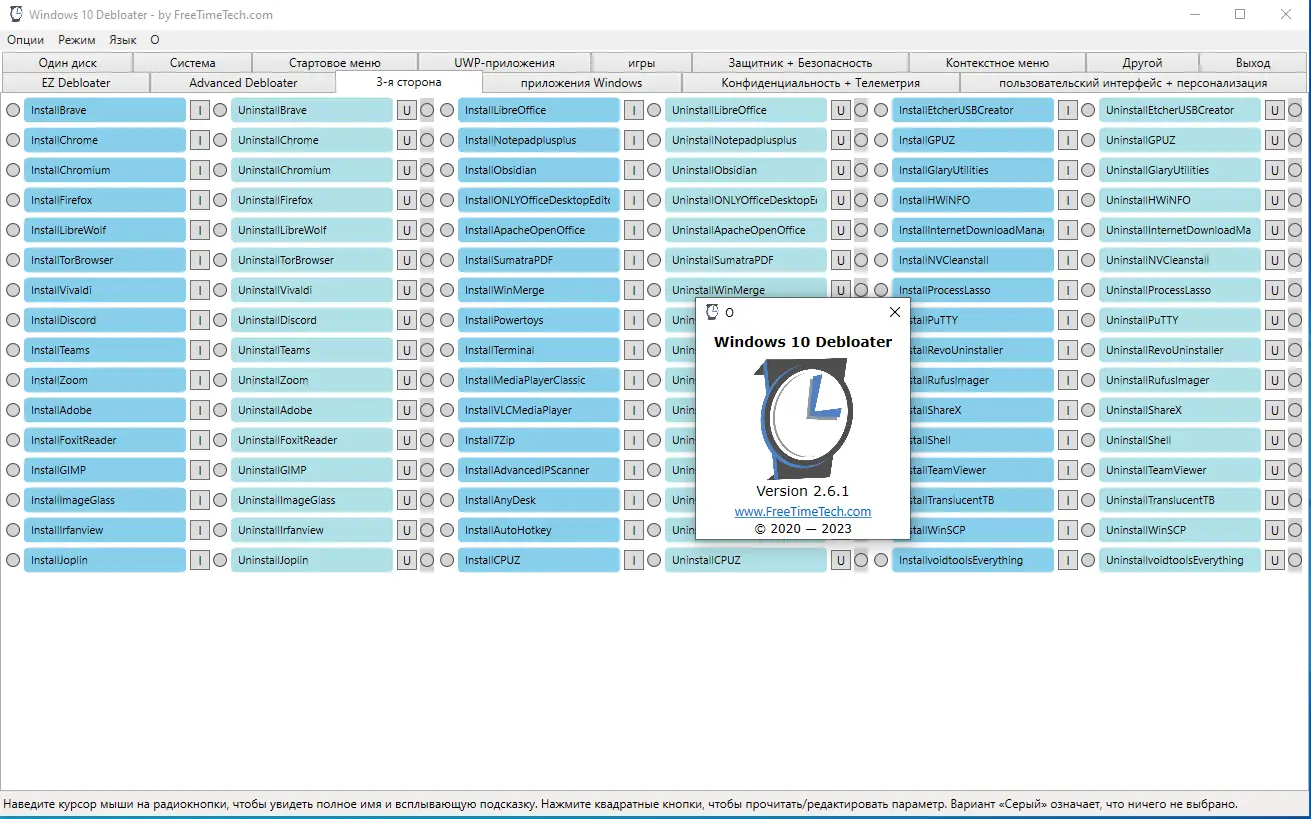The height and width of the screenshot is (819, 1311).
Task: Click the Выход tab
Action: coord(1253,63)
